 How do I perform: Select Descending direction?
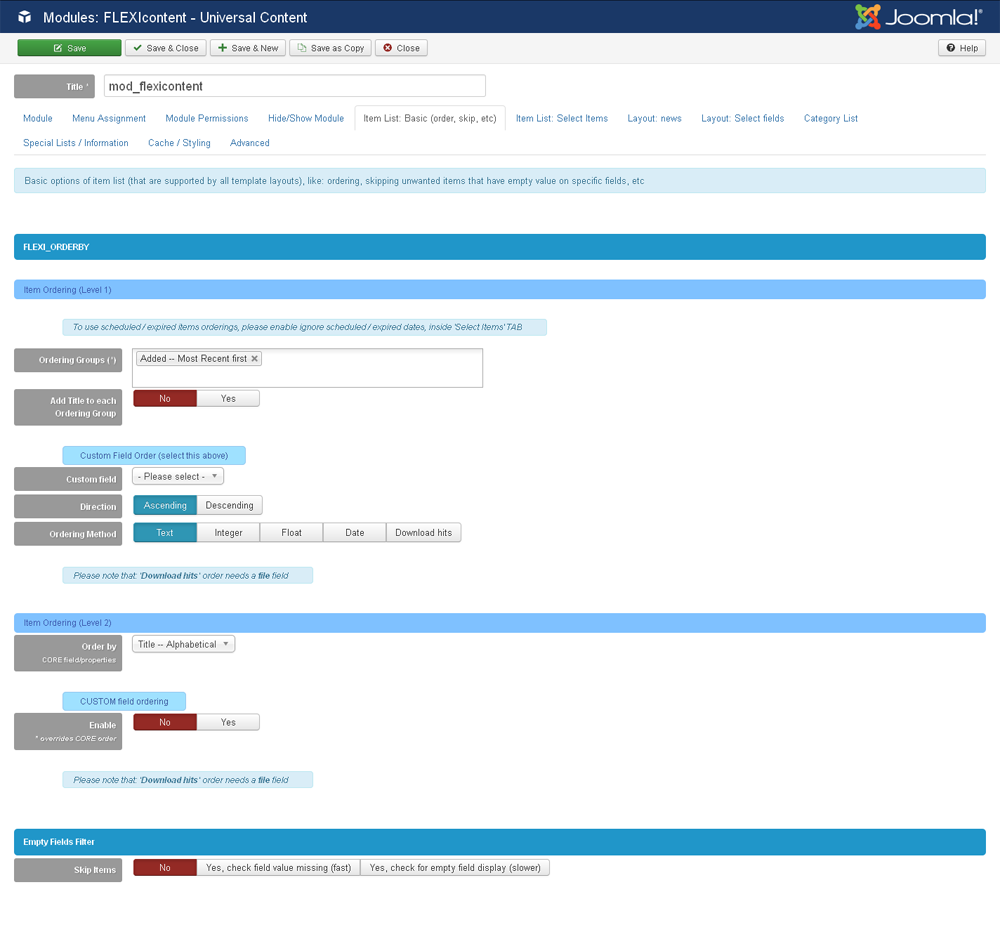pyautogui.click(x=230, y=505)
